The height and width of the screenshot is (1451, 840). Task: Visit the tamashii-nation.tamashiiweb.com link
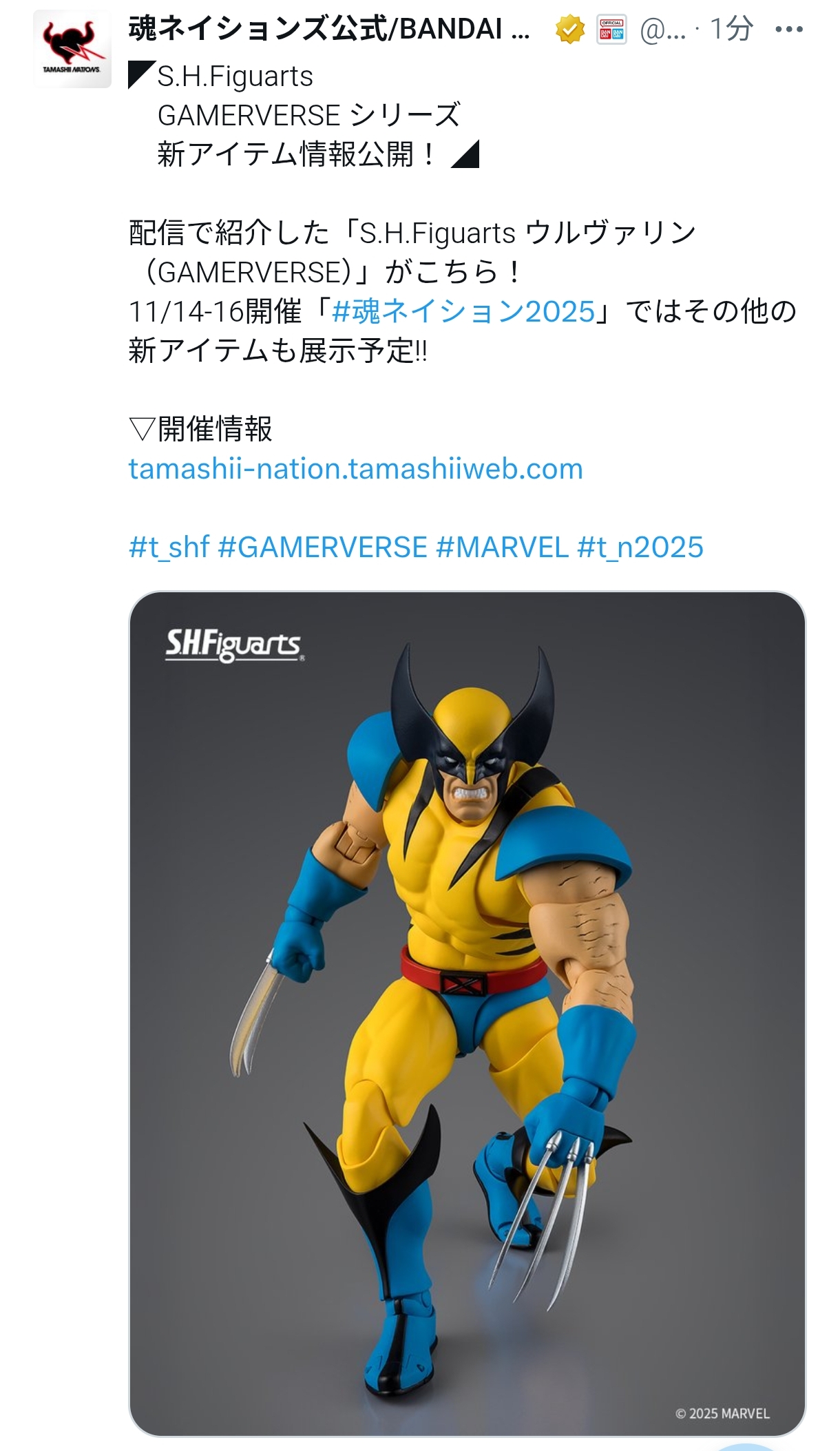pyautogui.click(x=356, y=469)
